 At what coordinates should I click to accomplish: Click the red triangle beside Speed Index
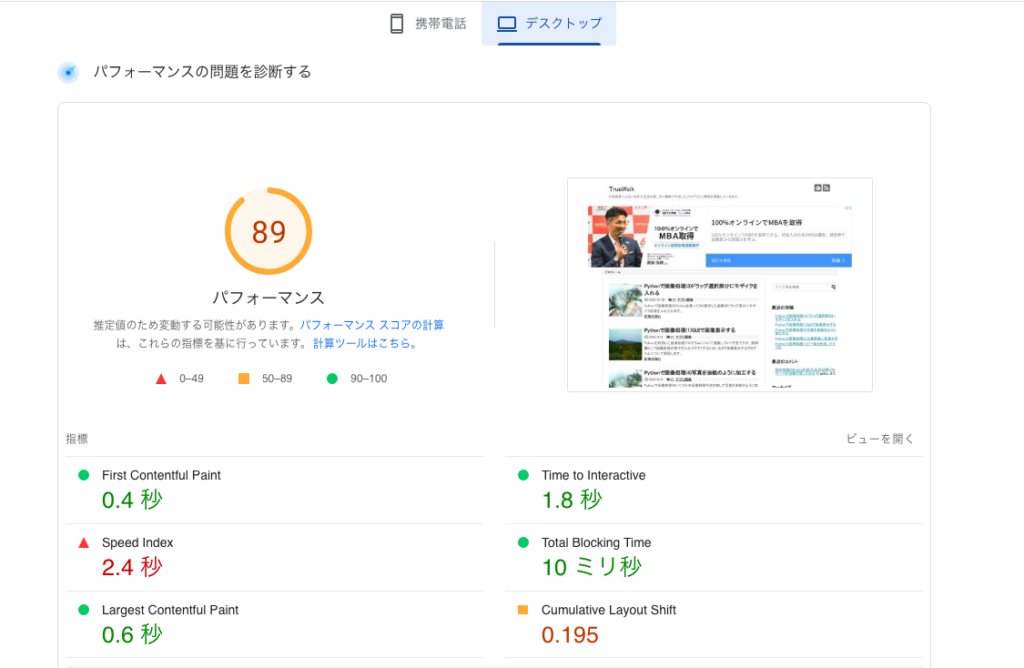(84, 543)
